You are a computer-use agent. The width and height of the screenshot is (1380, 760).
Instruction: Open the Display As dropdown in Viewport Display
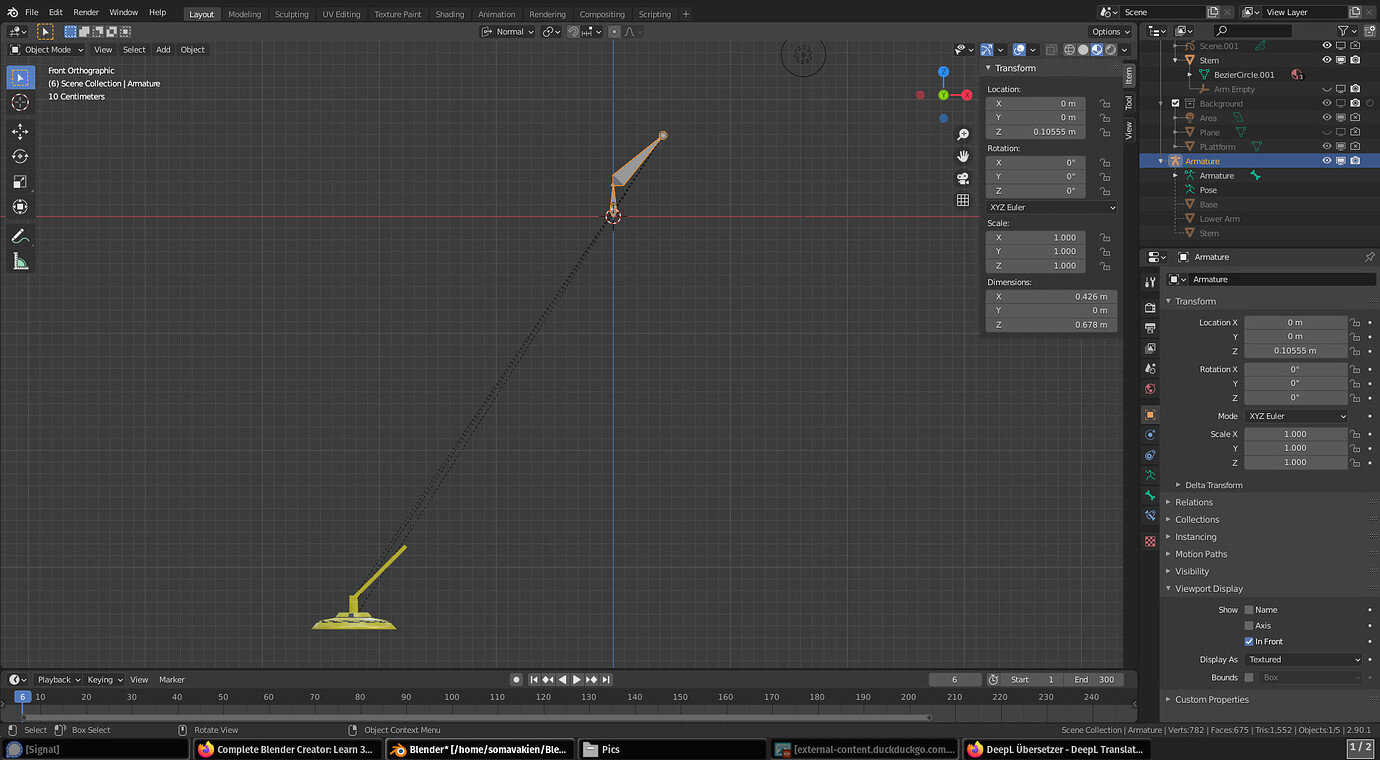point(1303,659)
